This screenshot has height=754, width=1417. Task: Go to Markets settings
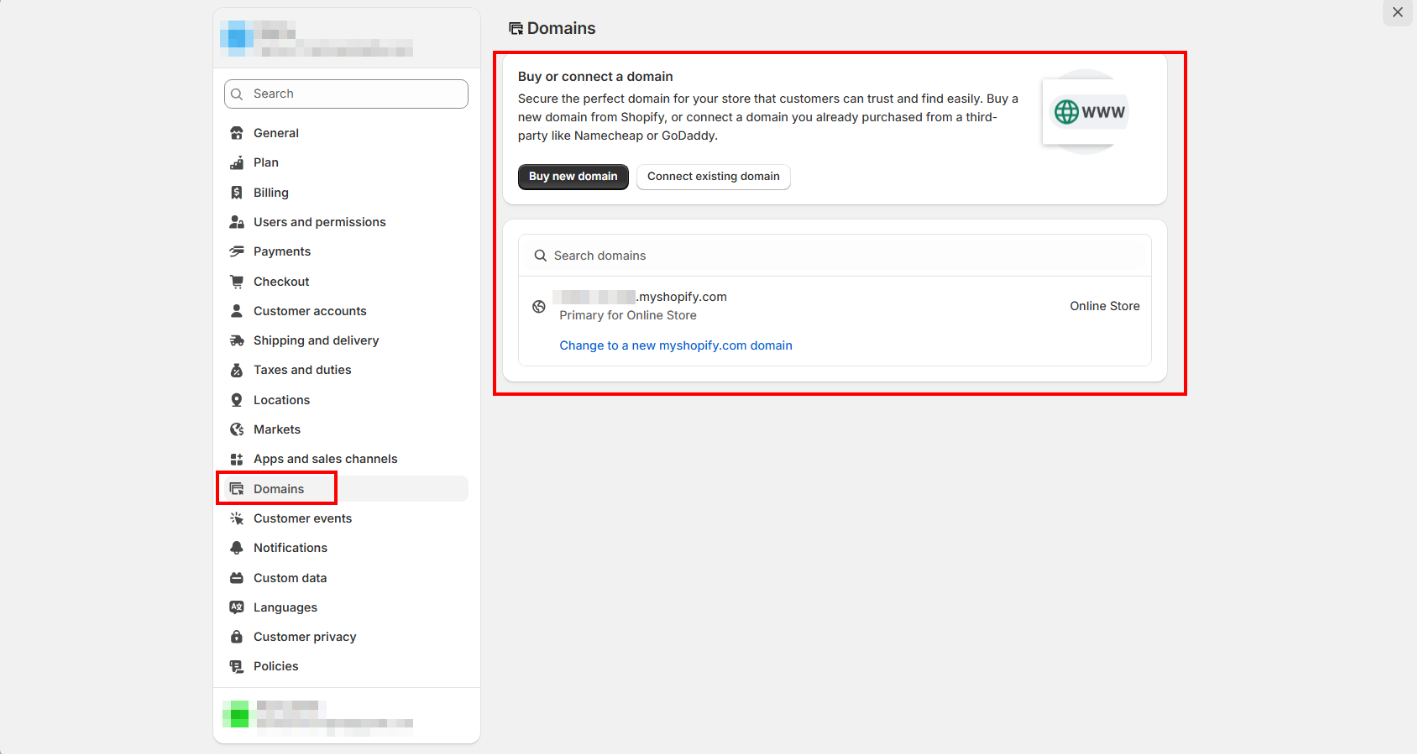[277, 429]
